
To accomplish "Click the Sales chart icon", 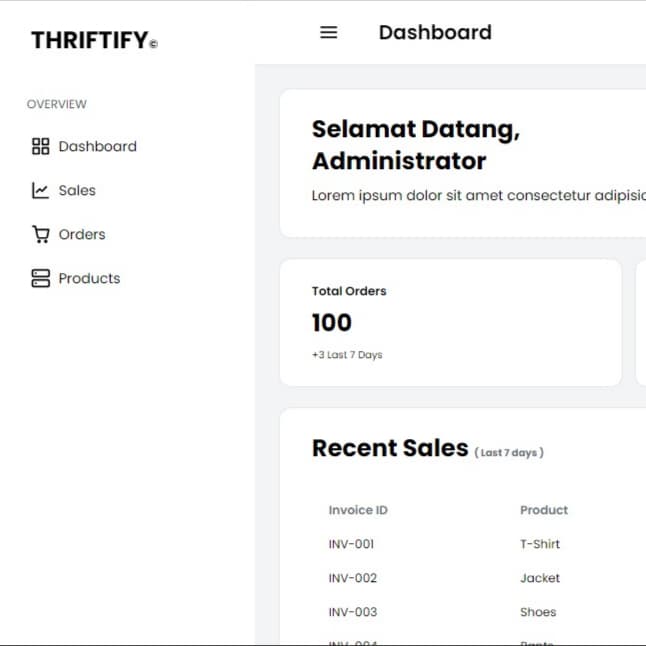I will (40, 191).
